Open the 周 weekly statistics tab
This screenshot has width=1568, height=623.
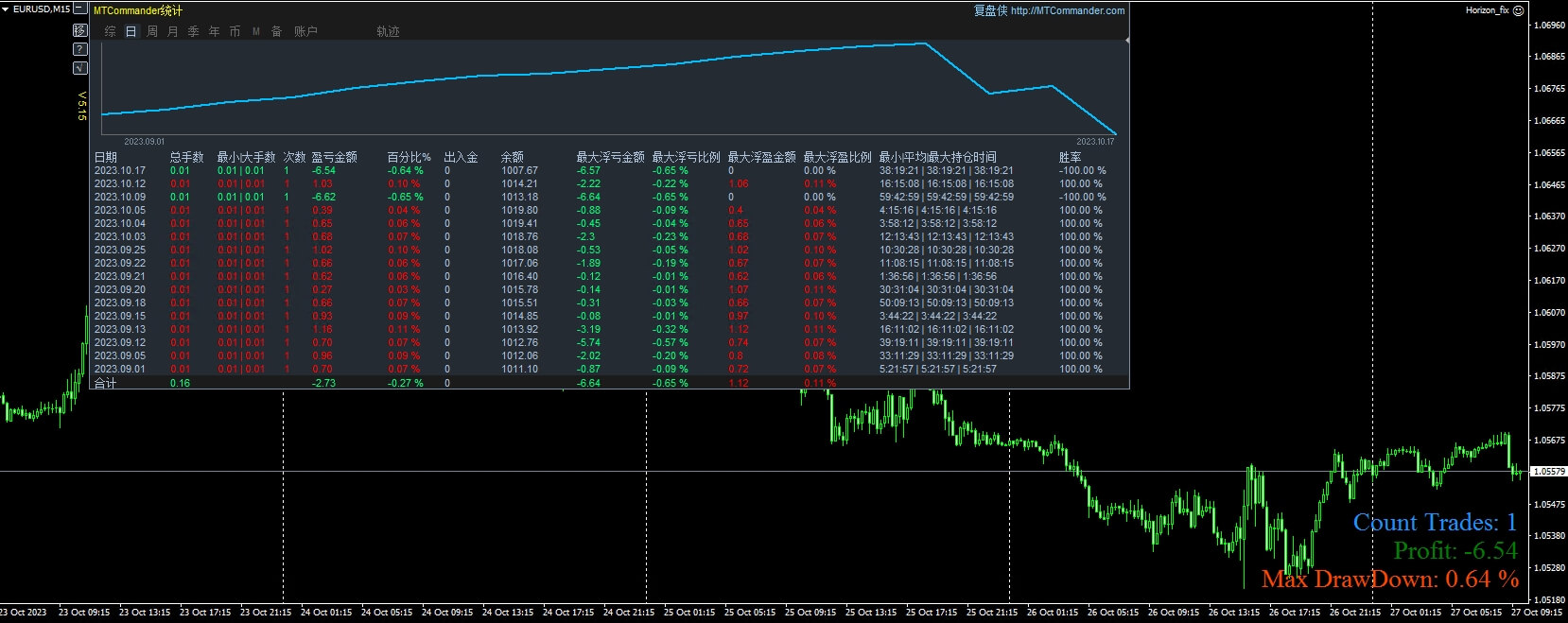point(152,31)
